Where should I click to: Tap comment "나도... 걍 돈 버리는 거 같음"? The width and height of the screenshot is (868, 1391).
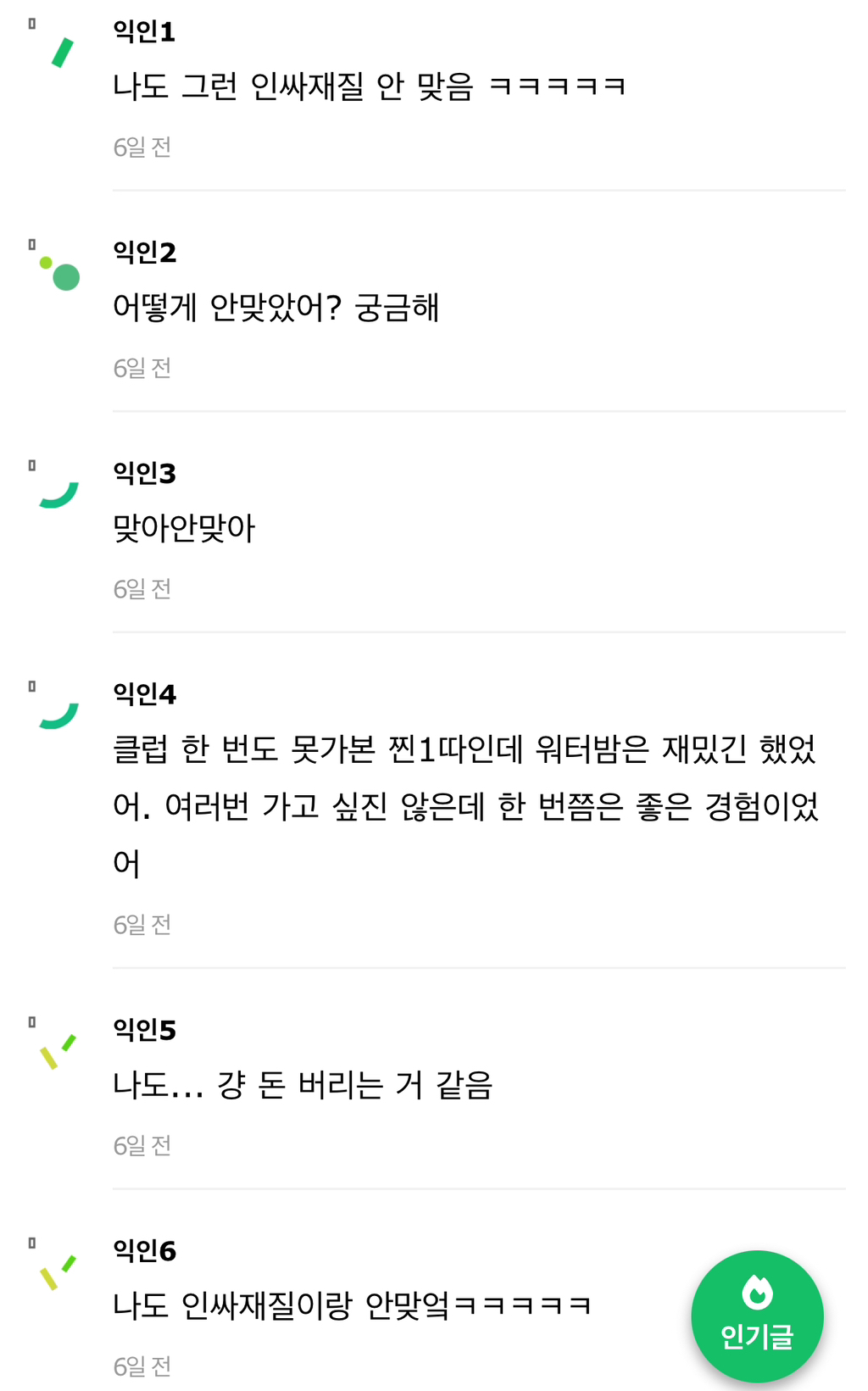(x=303, y=1085)
